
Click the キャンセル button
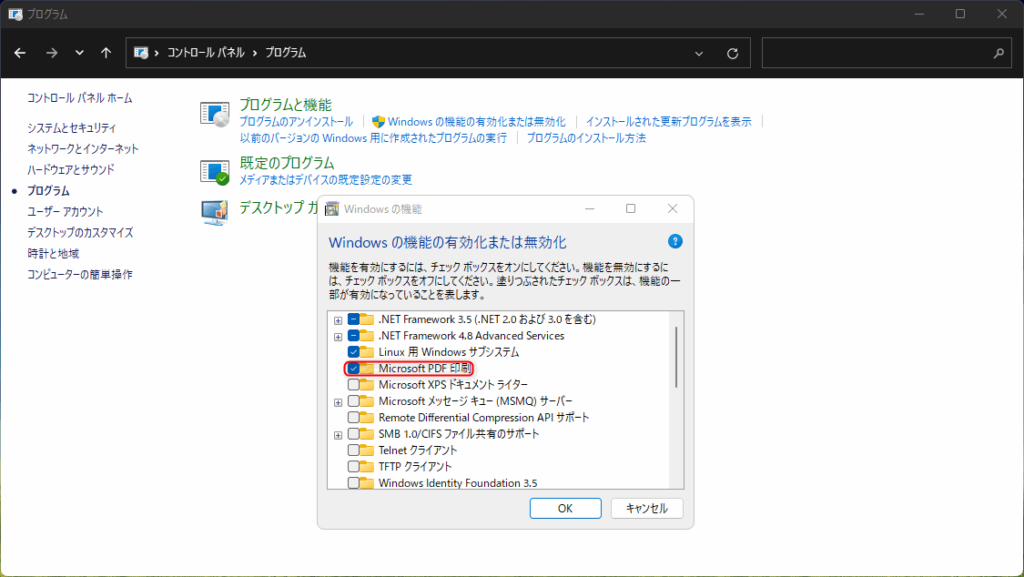tap(647, 508)
